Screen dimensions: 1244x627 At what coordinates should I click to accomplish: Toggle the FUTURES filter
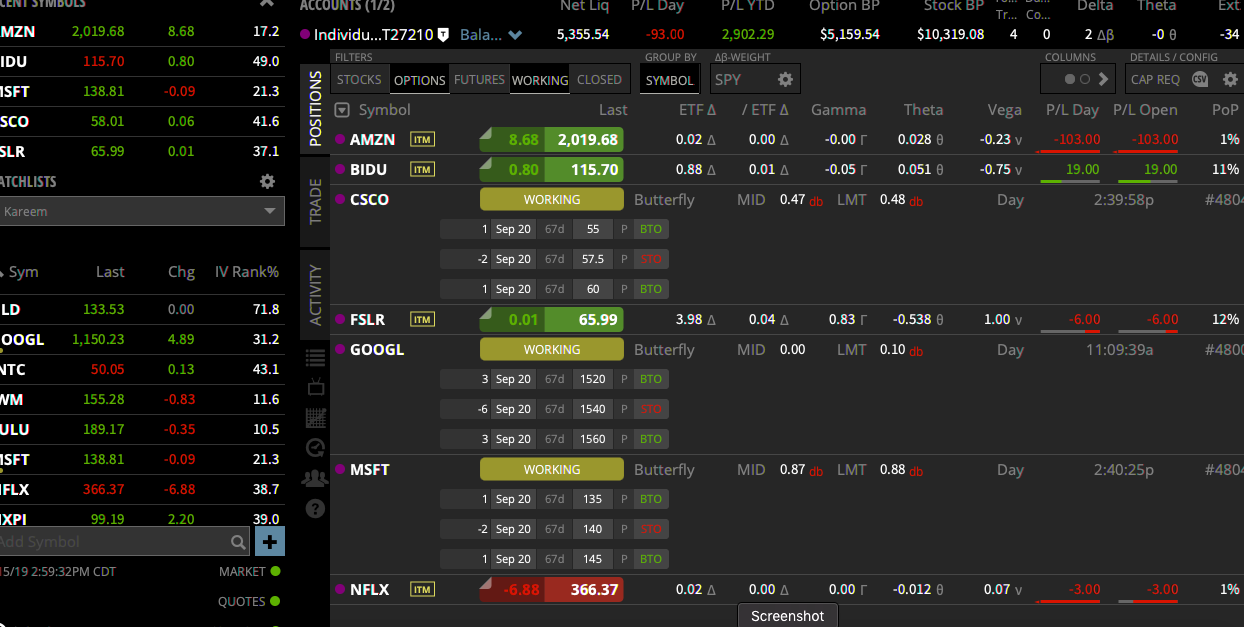[x=479, y=80]
